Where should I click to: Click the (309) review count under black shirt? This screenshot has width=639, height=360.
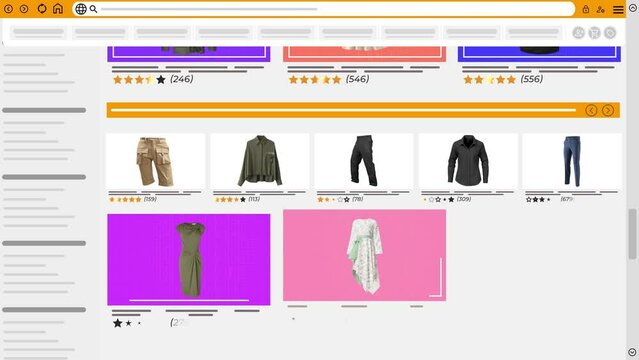click(x=464, y=199)
